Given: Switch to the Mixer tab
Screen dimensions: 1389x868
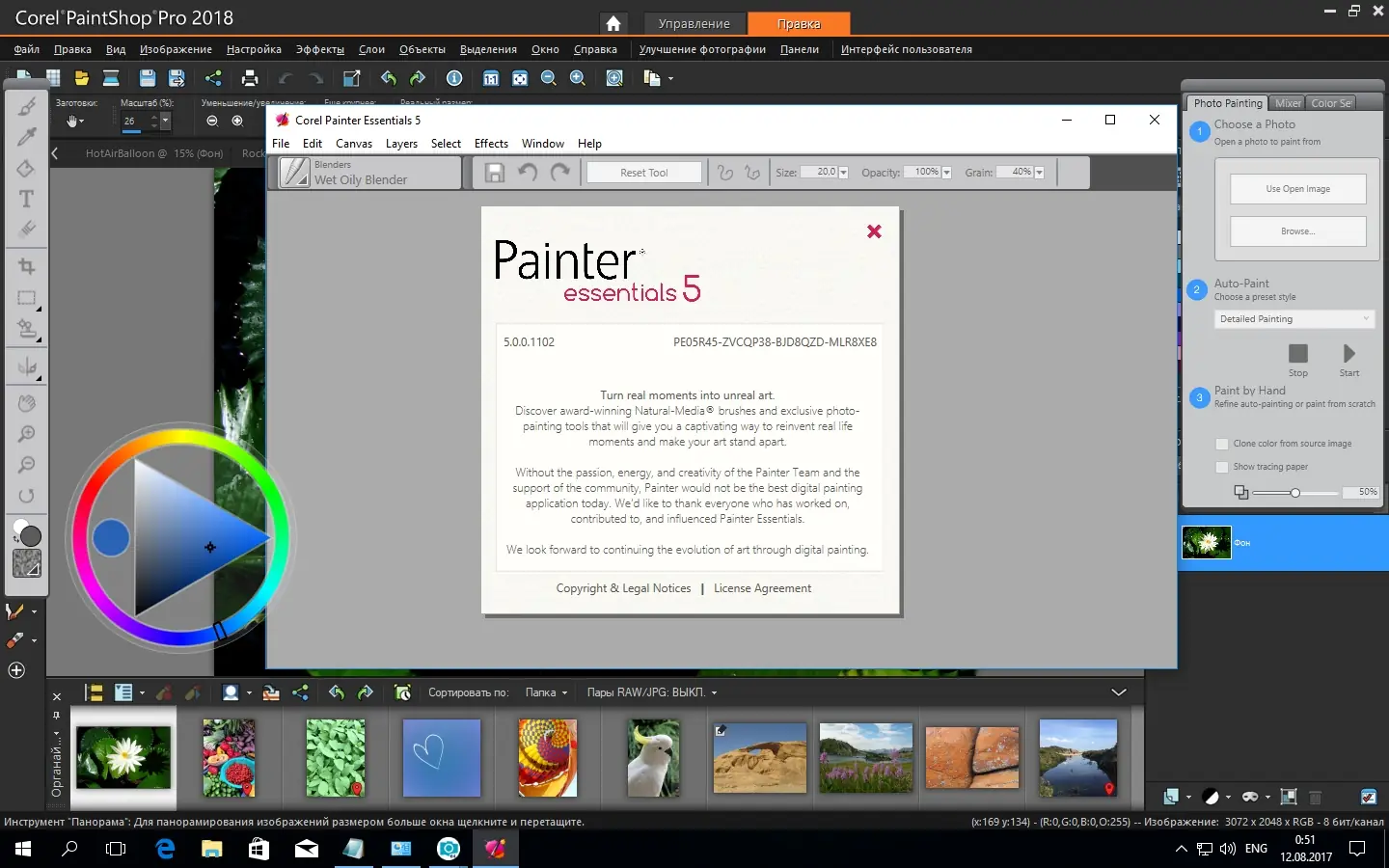Looking at the screenshot, I should pyautogui.click(x=1288, y=103).
